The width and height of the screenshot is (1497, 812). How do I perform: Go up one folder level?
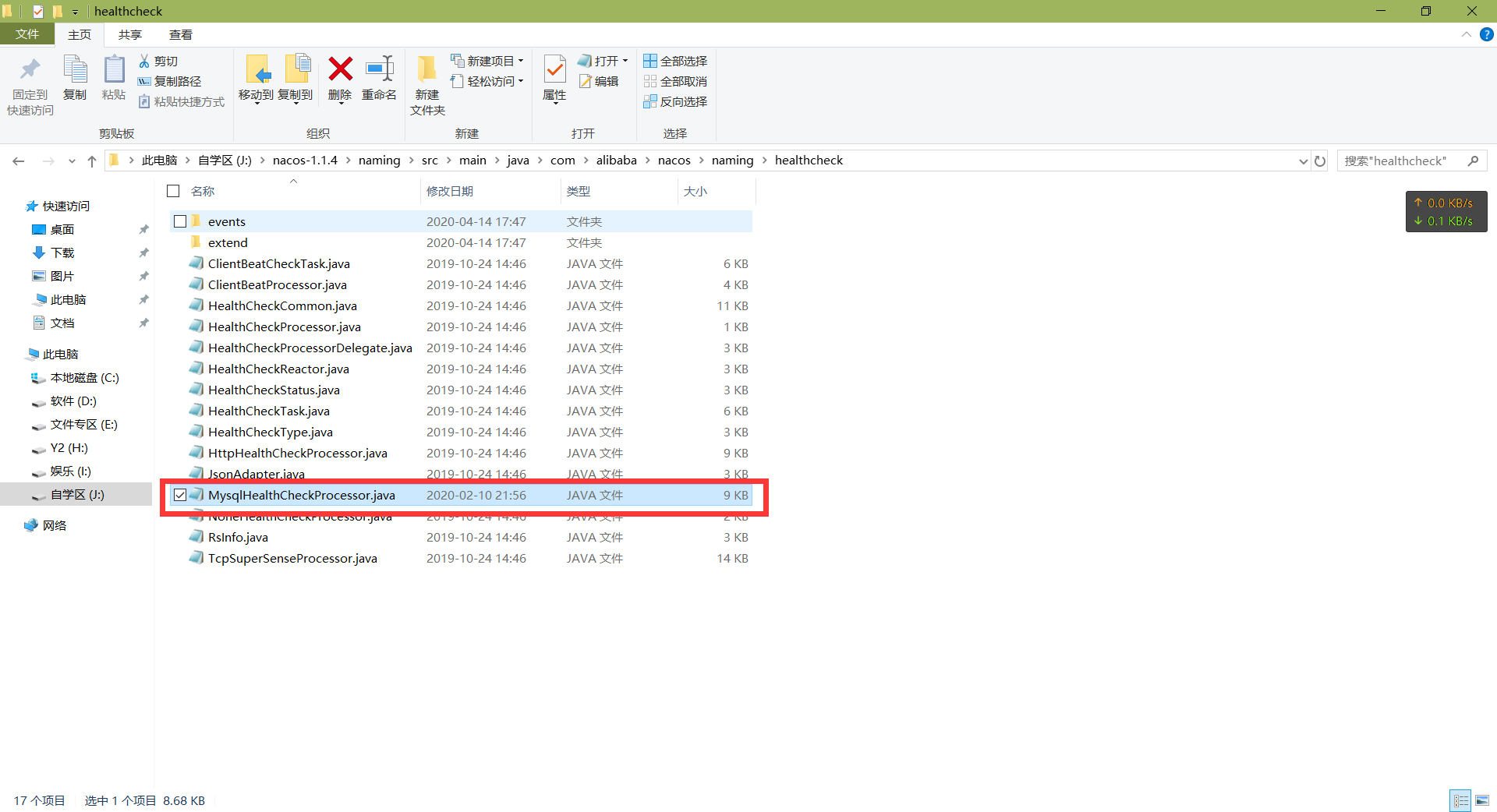pyautogui.click(x=92, y=161)
